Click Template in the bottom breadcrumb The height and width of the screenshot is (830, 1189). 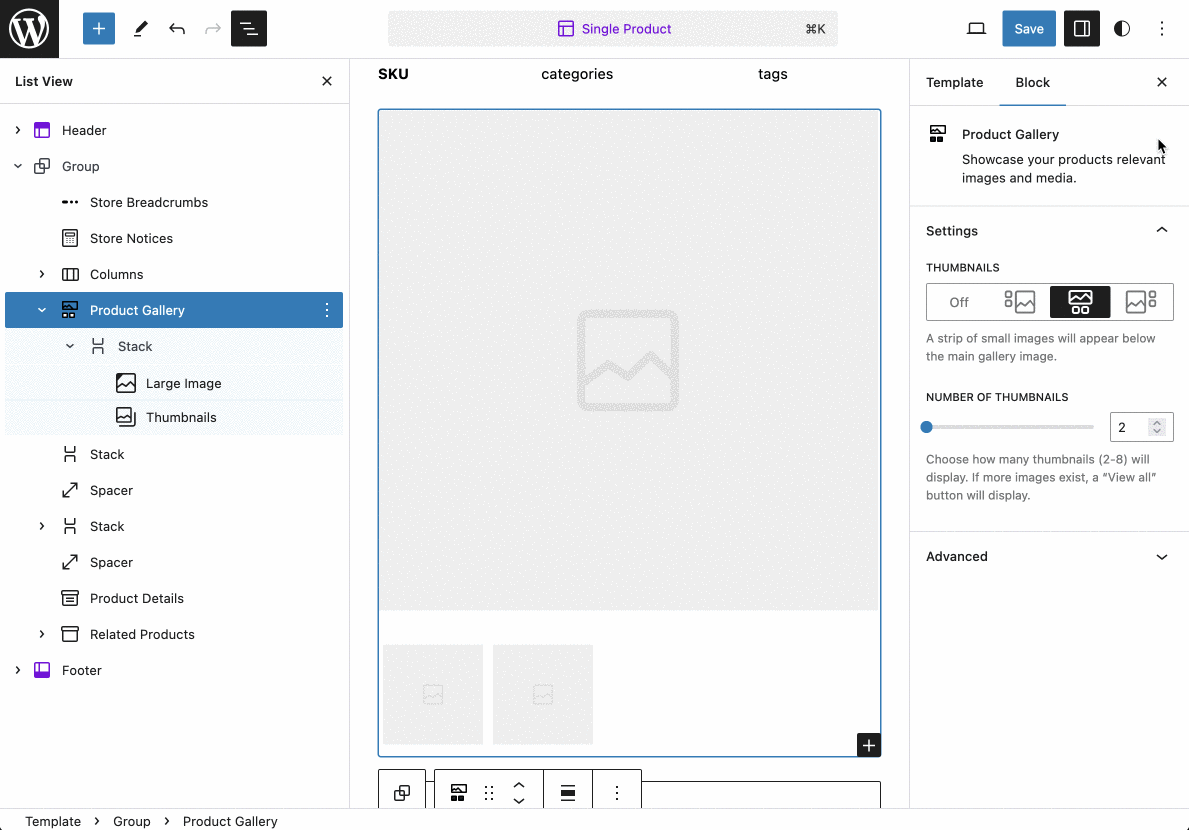[53, 821]
